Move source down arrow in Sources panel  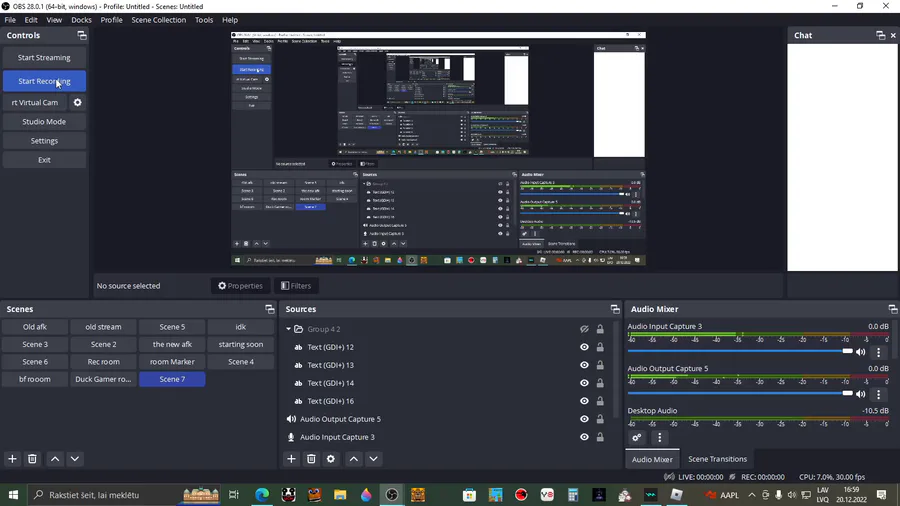pyautogui.click(x=373, y=459)
